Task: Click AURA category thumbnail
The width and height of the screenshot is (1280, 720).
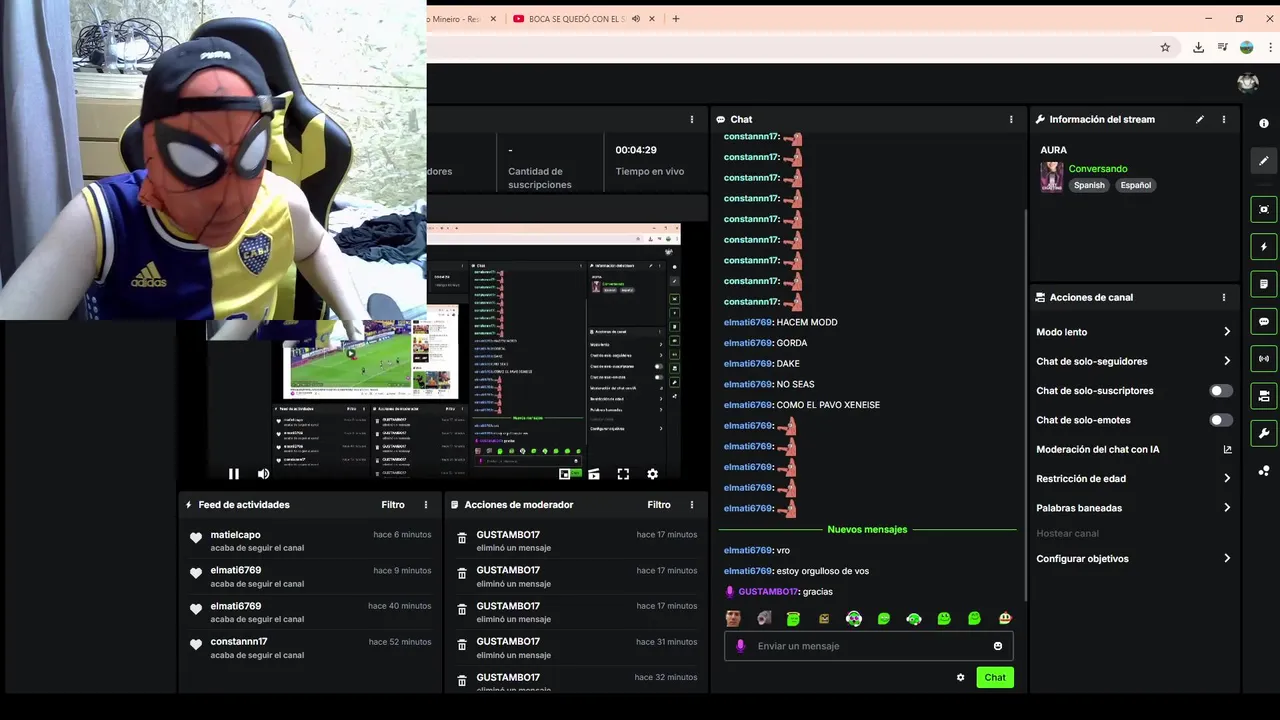Action: 1052,177
